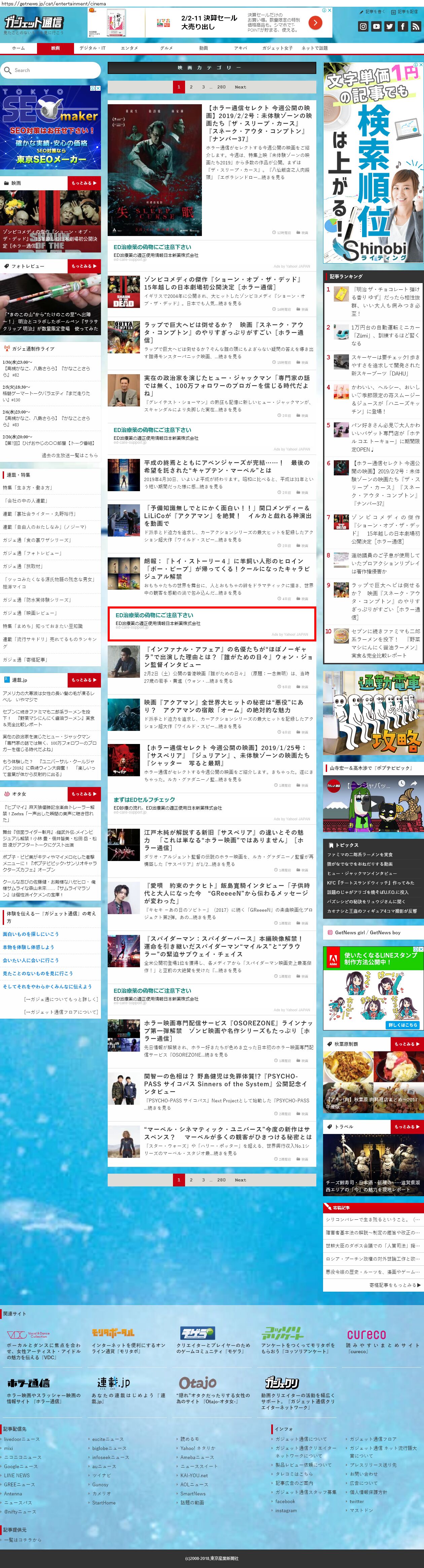Open the エンタメ menu tab

(x=129, y=48)
